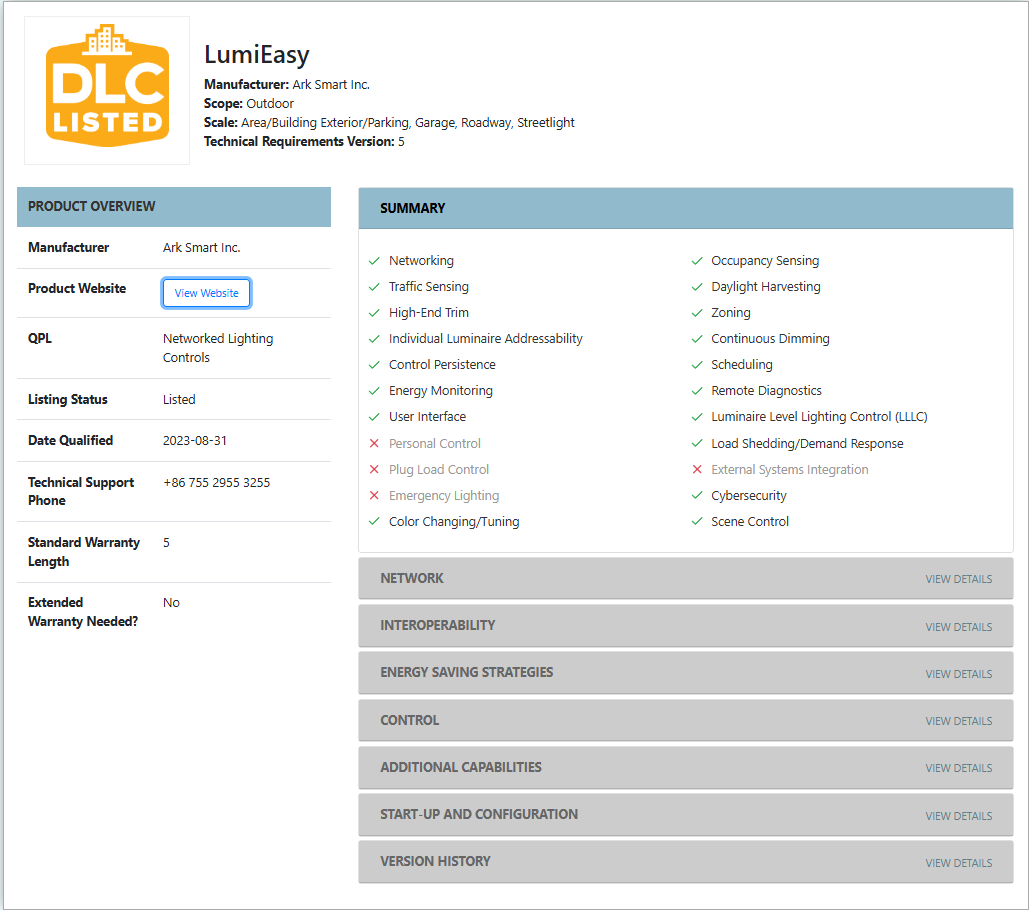Select the Product Overview header
This screenshot has width=1029, height=910.
[x=174, y=207]
